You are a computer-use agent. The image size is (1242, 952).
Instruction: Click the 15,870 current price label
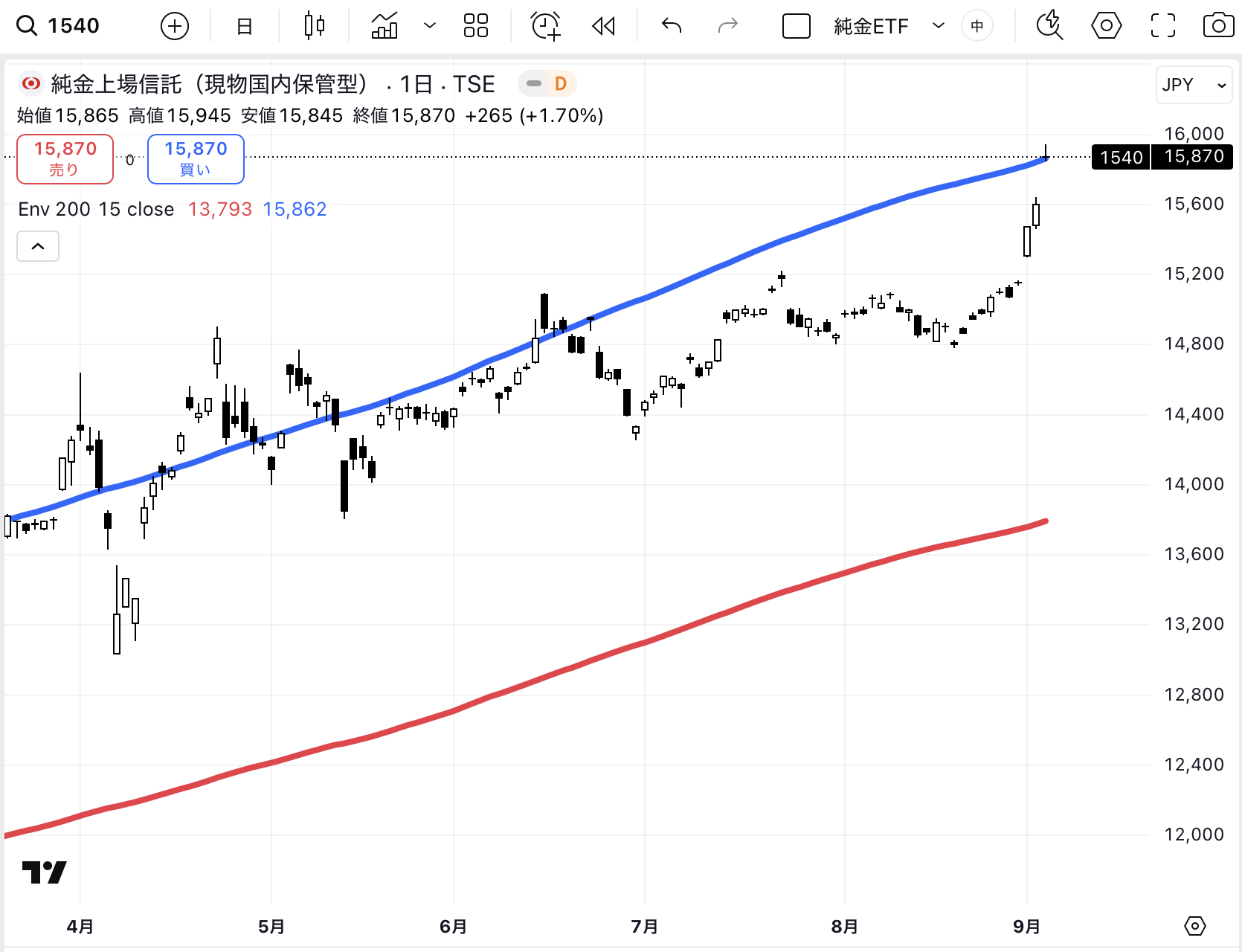tap(1193, 157)
